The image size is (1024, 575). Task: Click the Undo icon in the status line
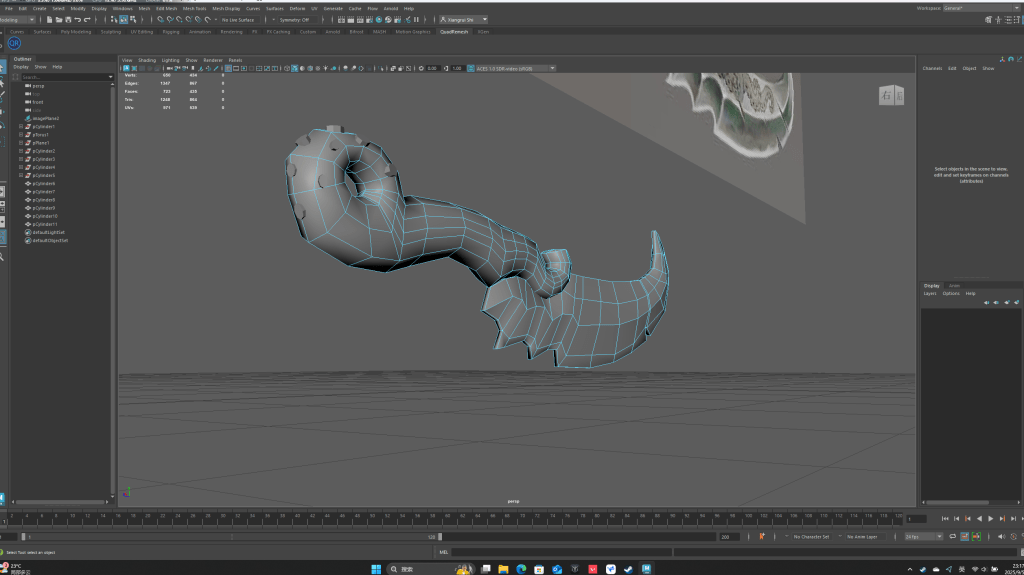[x=78, y=19]
